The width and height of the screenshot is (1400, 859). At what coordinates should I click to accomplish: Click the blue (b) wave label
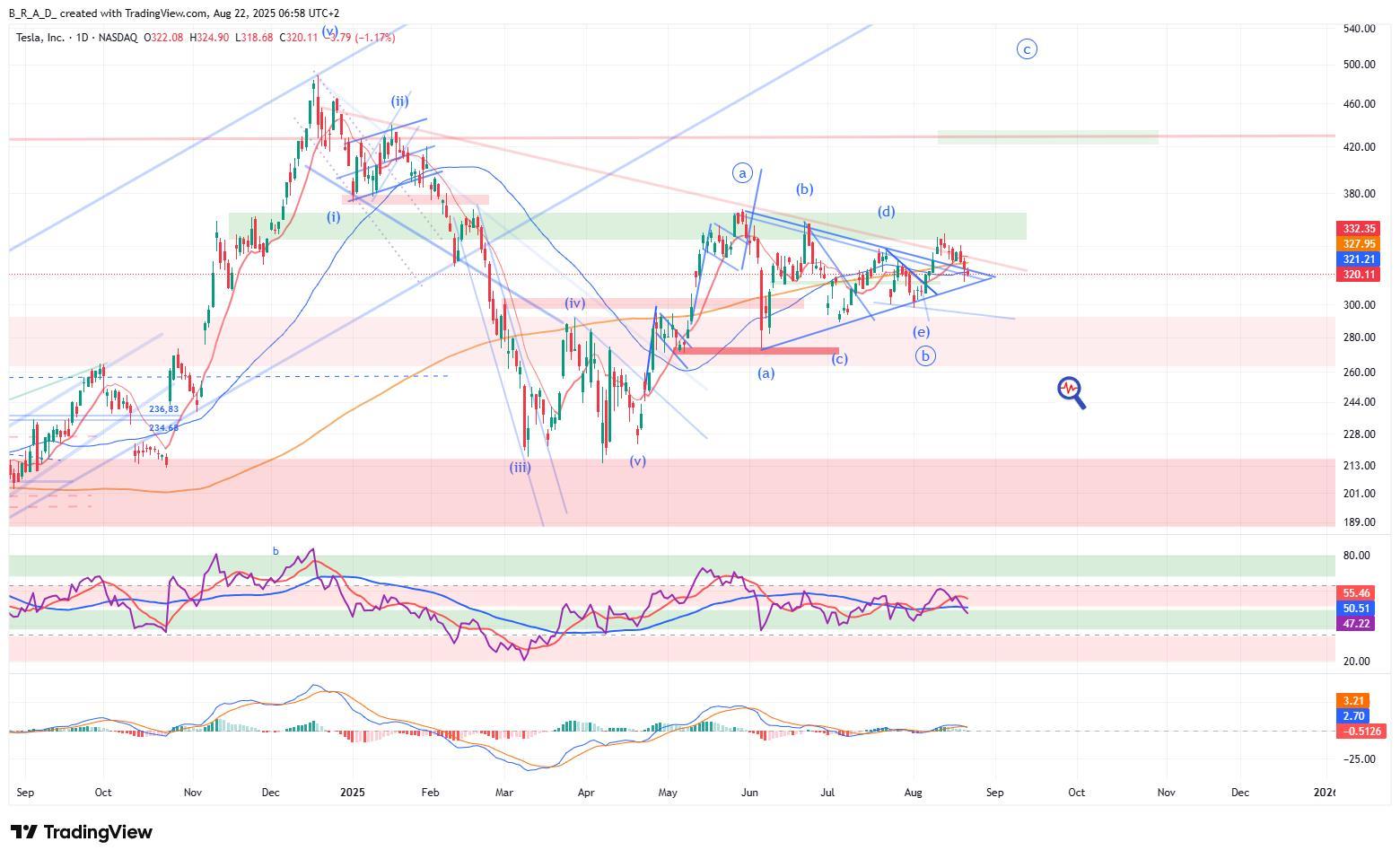click(804, 189)
